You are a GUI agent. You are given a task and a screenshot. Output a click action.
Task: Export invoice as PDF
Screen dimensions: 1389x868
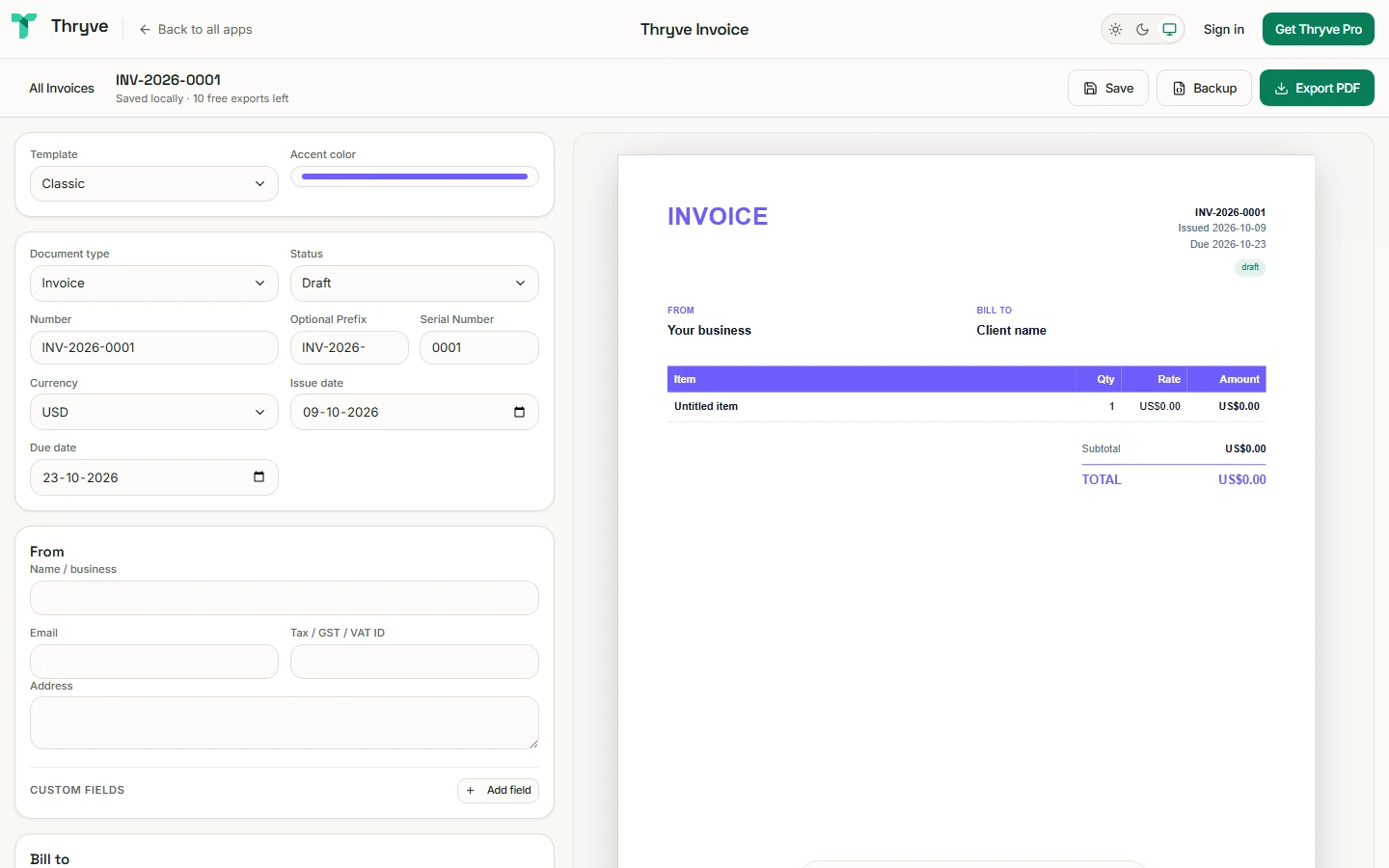click(1317, 88)
